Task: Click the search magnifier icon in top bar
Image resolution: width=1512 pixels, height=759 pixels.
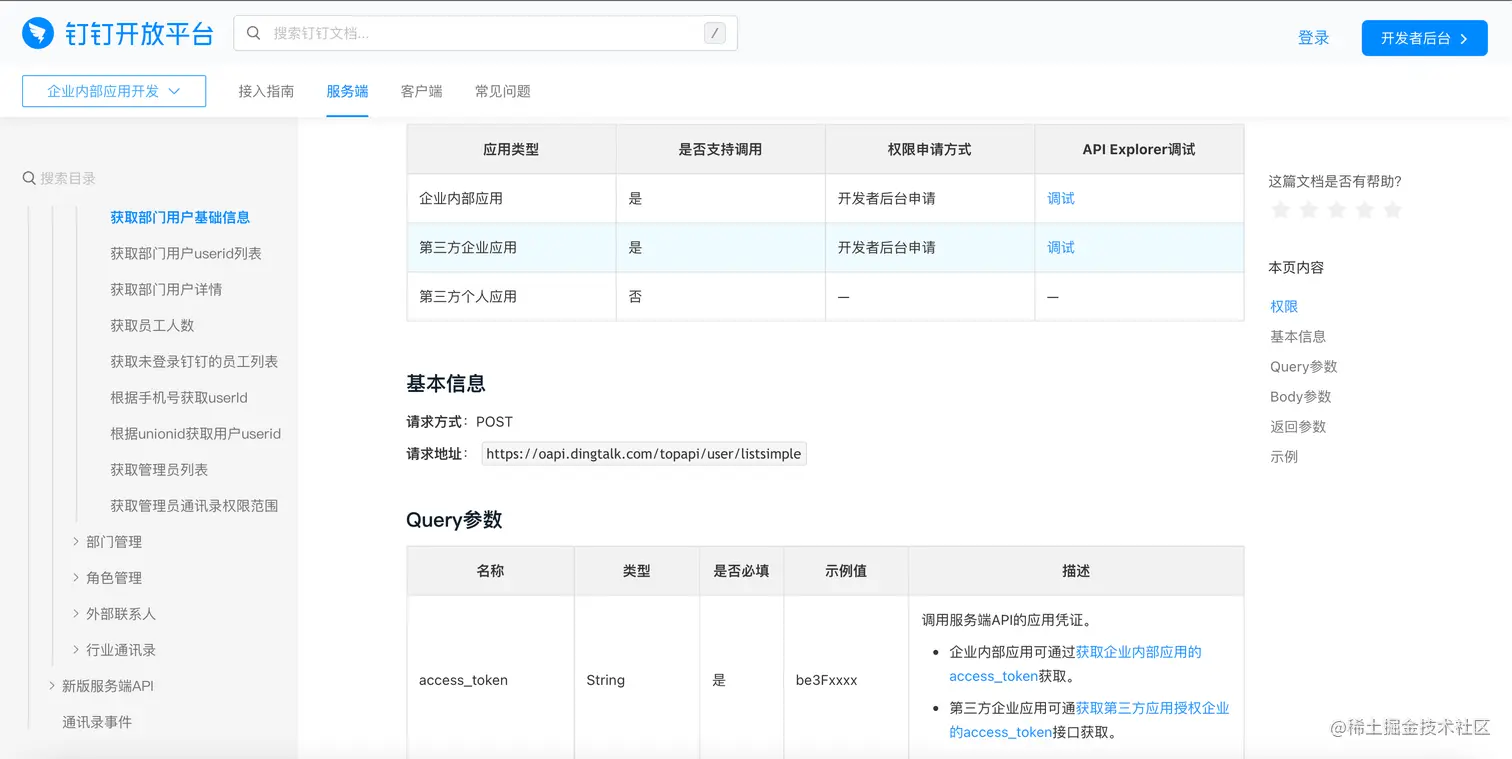Action: [x=254, y=33]
